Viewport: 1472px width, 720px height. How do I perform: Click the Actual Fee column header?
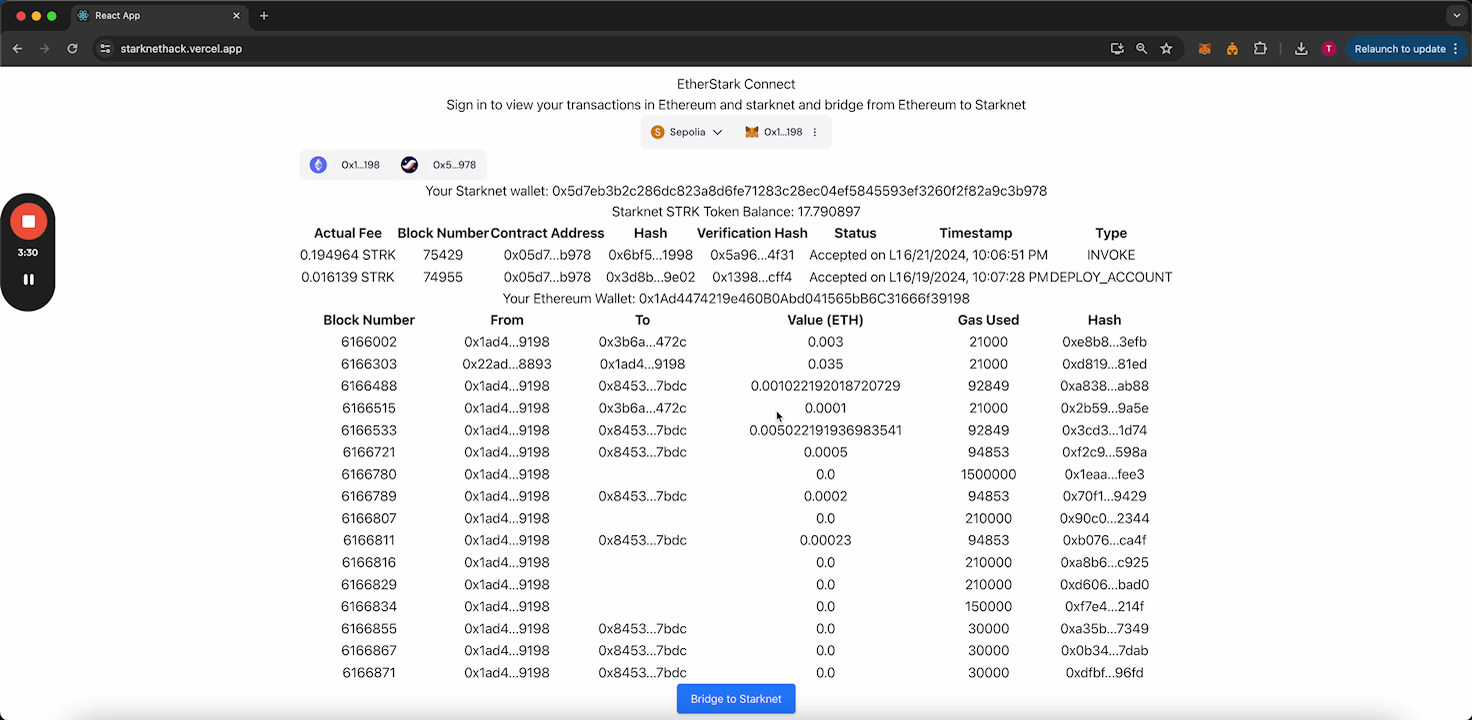click(348, 233)
